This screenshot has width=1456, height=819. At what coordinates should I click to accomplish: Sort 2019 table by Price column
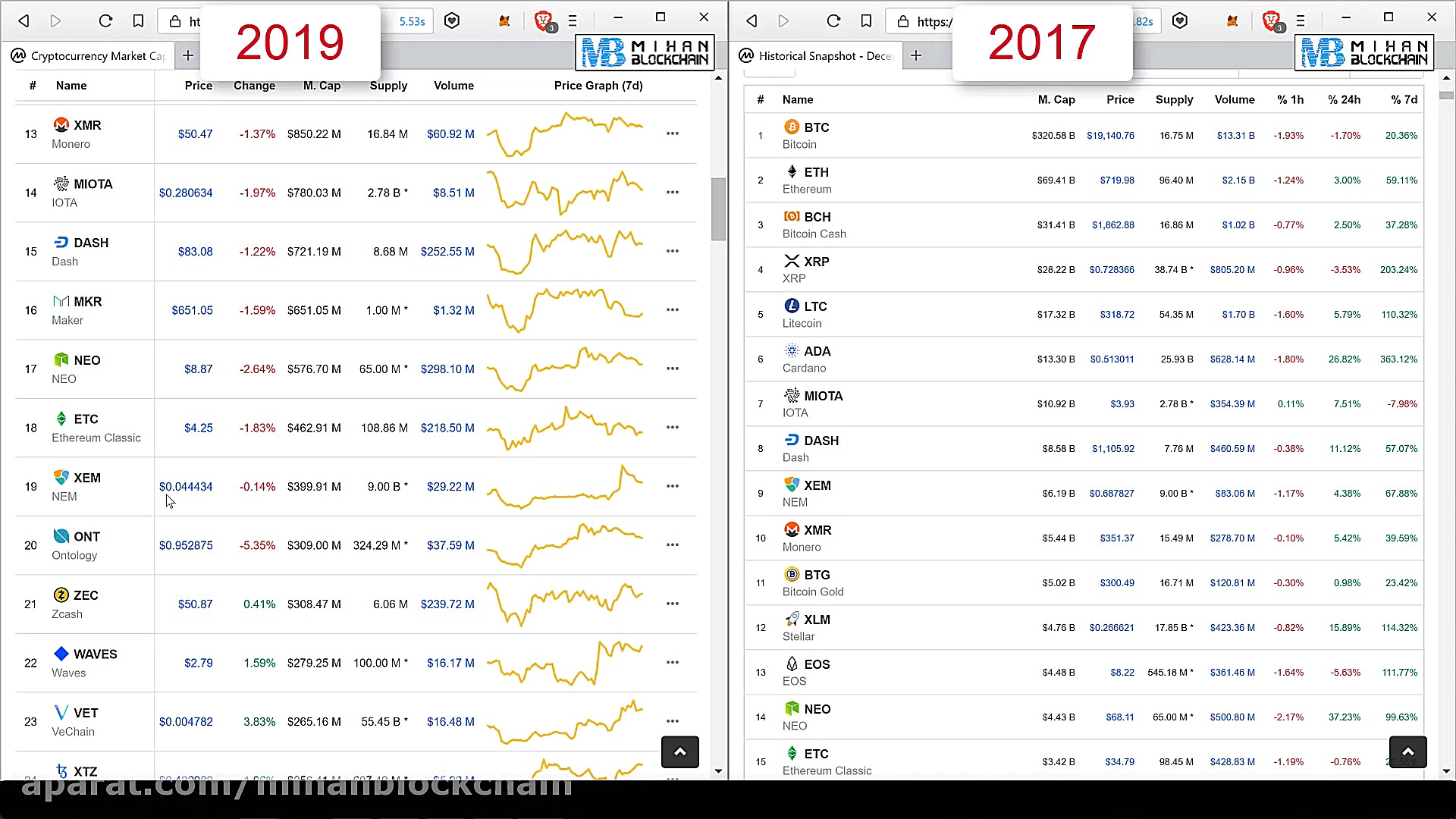199,86
